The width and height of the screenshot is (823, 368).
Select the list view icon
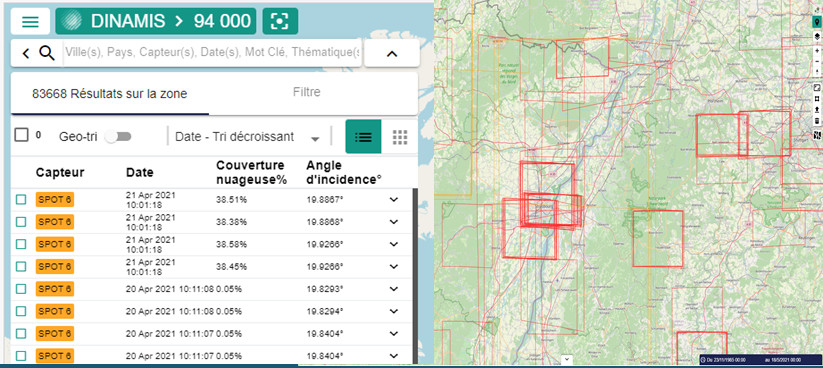coord(363,137)
